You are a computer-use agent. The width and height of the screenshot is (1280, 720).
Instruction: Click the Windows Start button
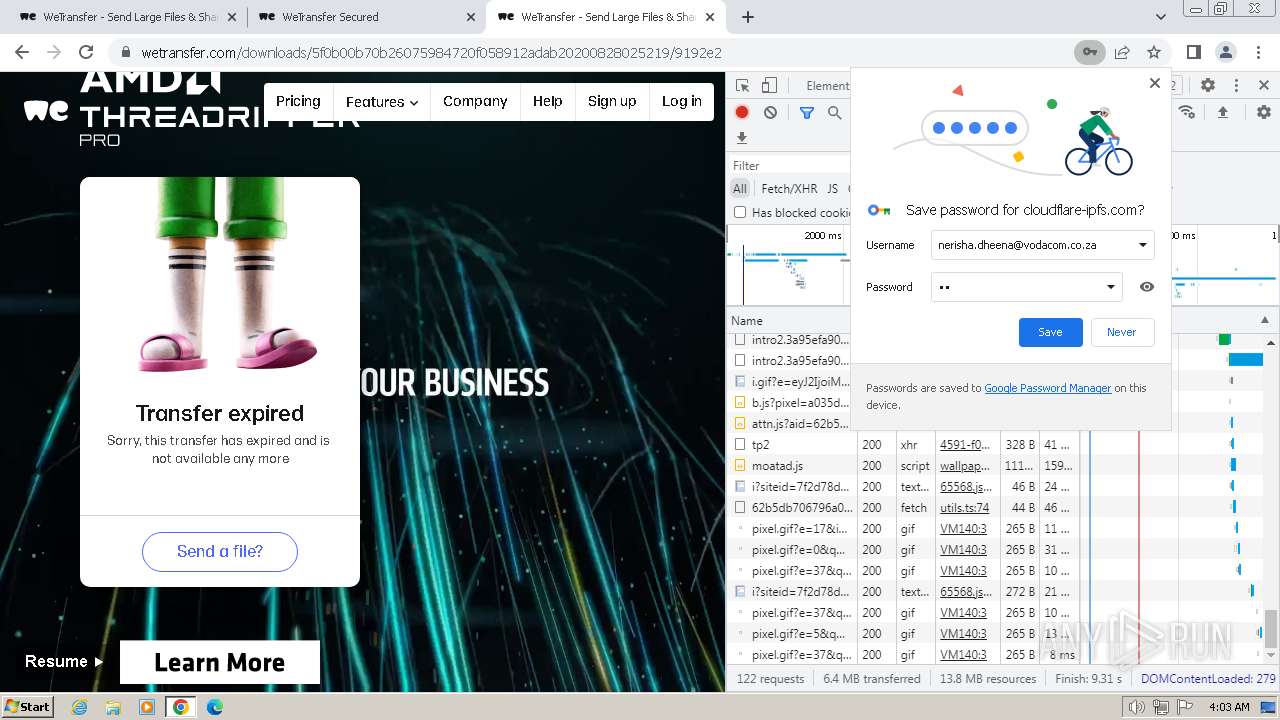click(28, 707)
